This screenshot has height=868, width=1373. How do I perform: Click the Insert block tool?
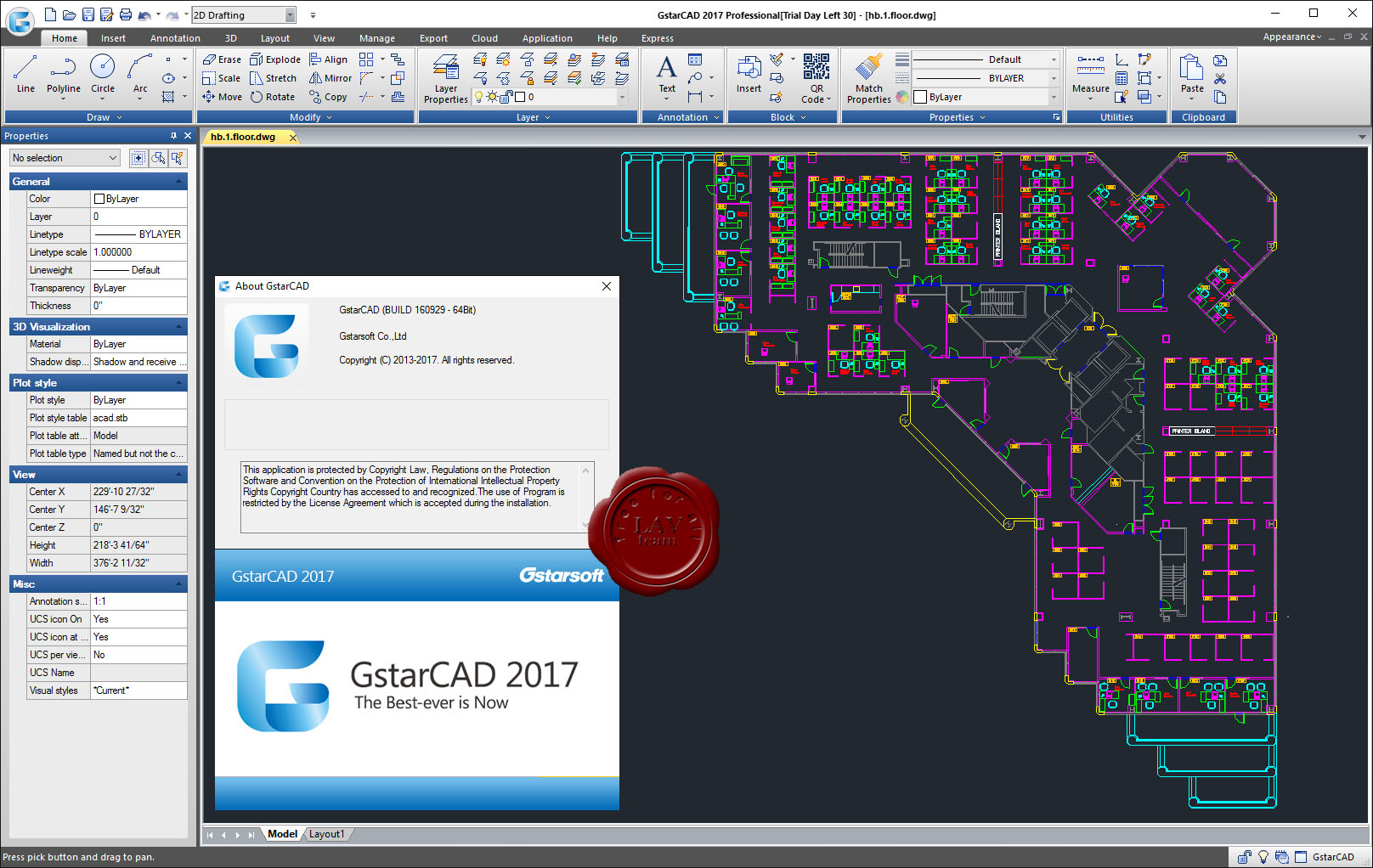point(749,73)
